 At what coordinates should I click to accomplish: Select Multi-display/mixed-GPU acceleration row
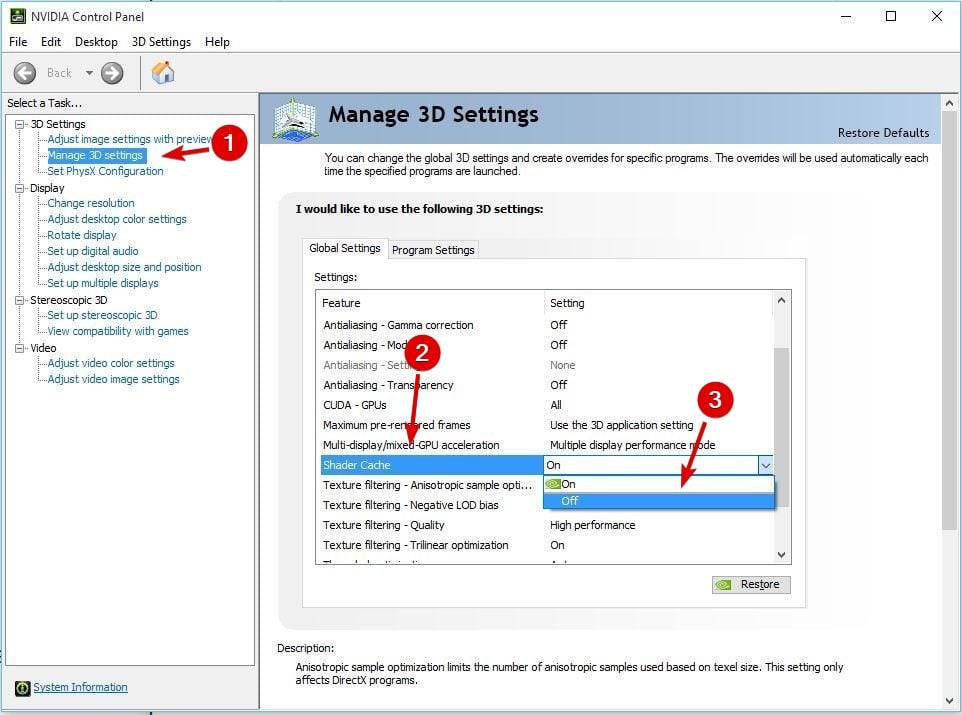pyautogui.click(x=546, y=445)
